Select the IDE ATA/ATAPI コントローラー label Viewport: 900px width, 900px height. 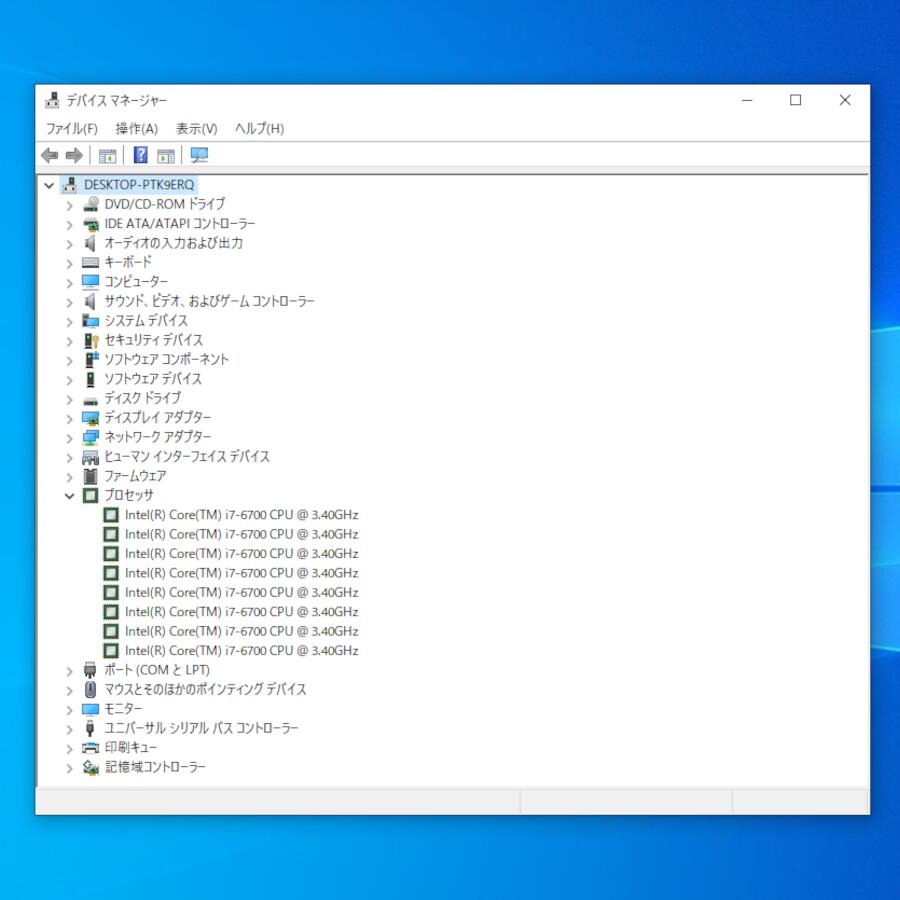(180, 223)
